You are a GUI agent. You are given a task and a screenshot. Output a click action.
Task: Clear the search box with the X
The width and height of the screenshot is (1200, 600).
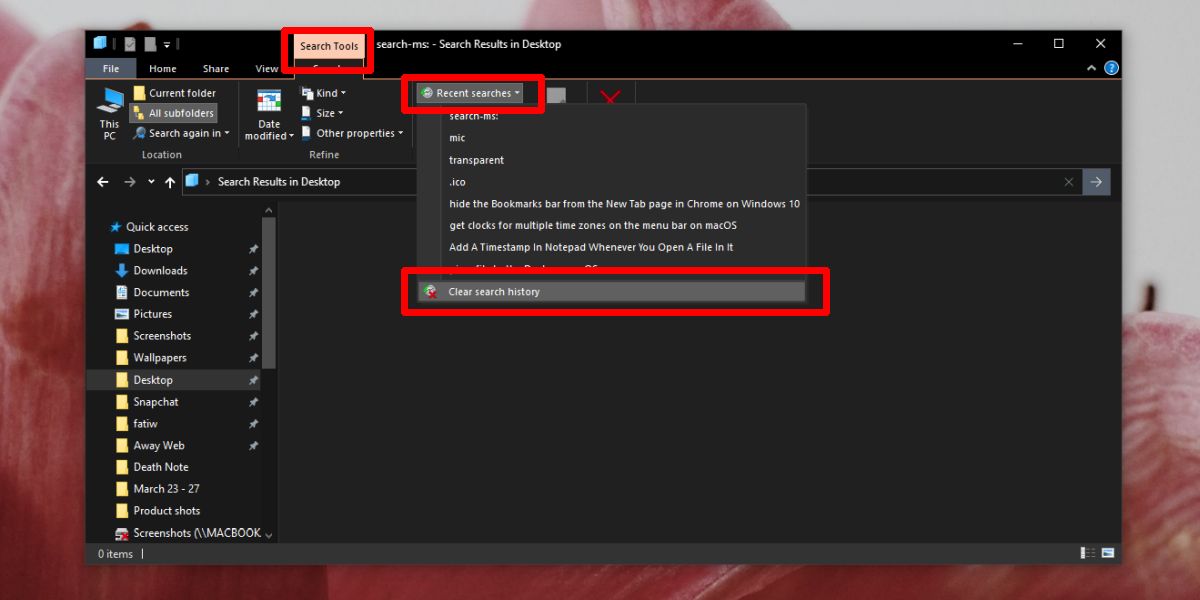(x=1069, y=182)
